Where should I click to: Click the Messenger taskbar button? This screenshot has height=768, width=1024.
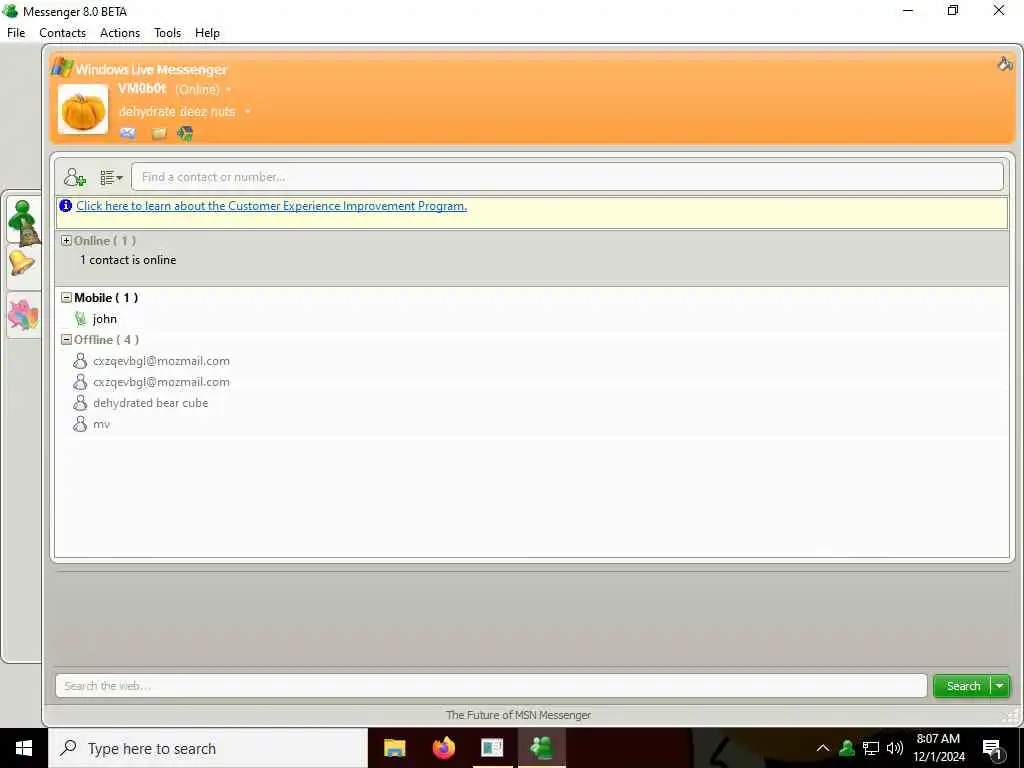[541, 748]
